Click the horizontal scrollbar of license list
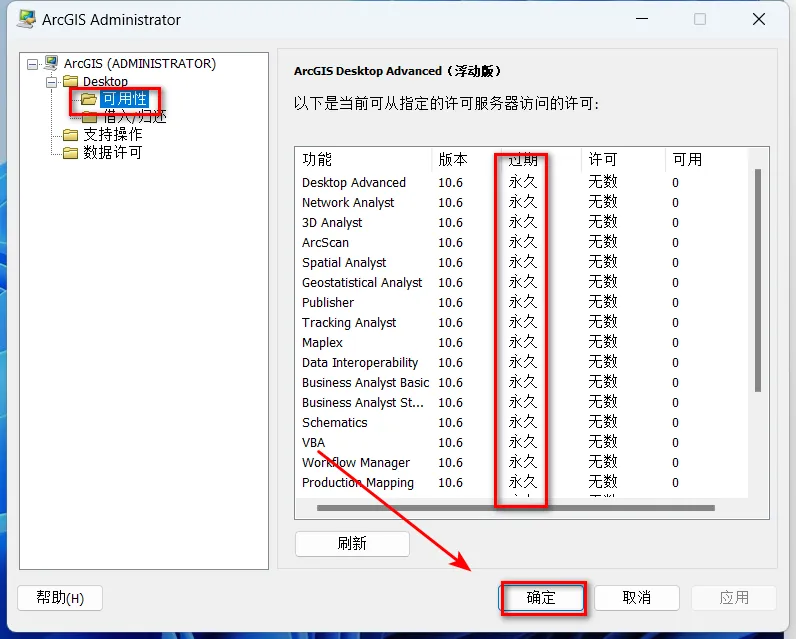 coord(516,508)
